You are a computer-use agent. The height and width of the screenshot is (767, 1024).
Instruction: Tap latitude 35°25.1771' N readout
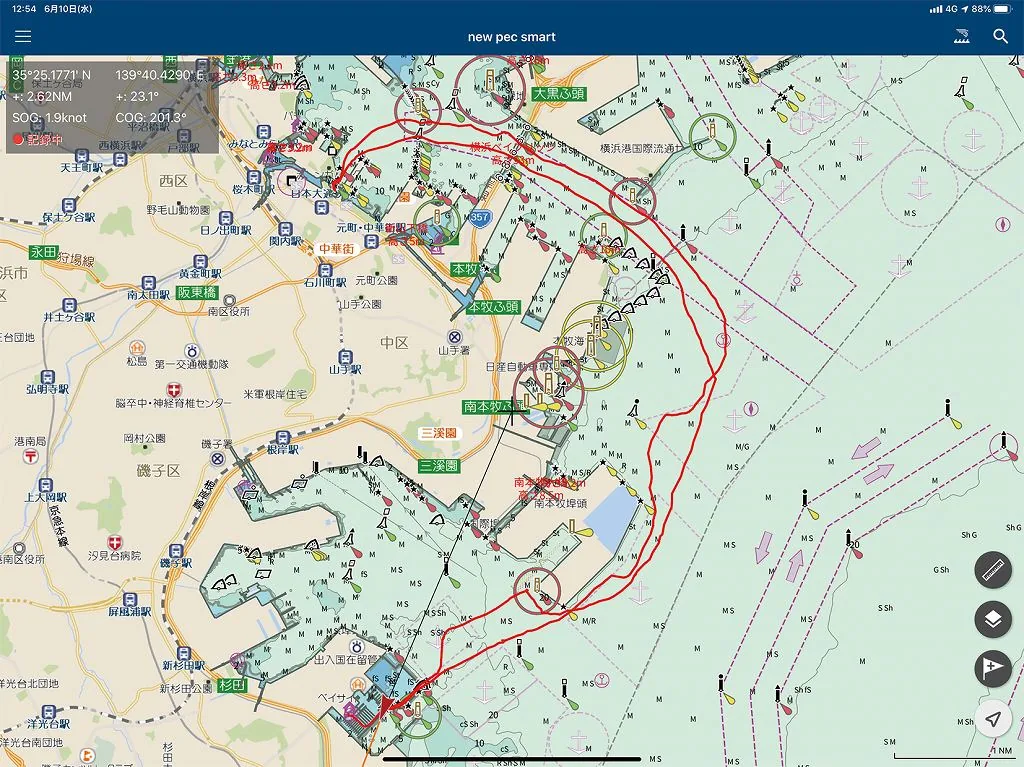pyautogui.click(x=52, y=75)
